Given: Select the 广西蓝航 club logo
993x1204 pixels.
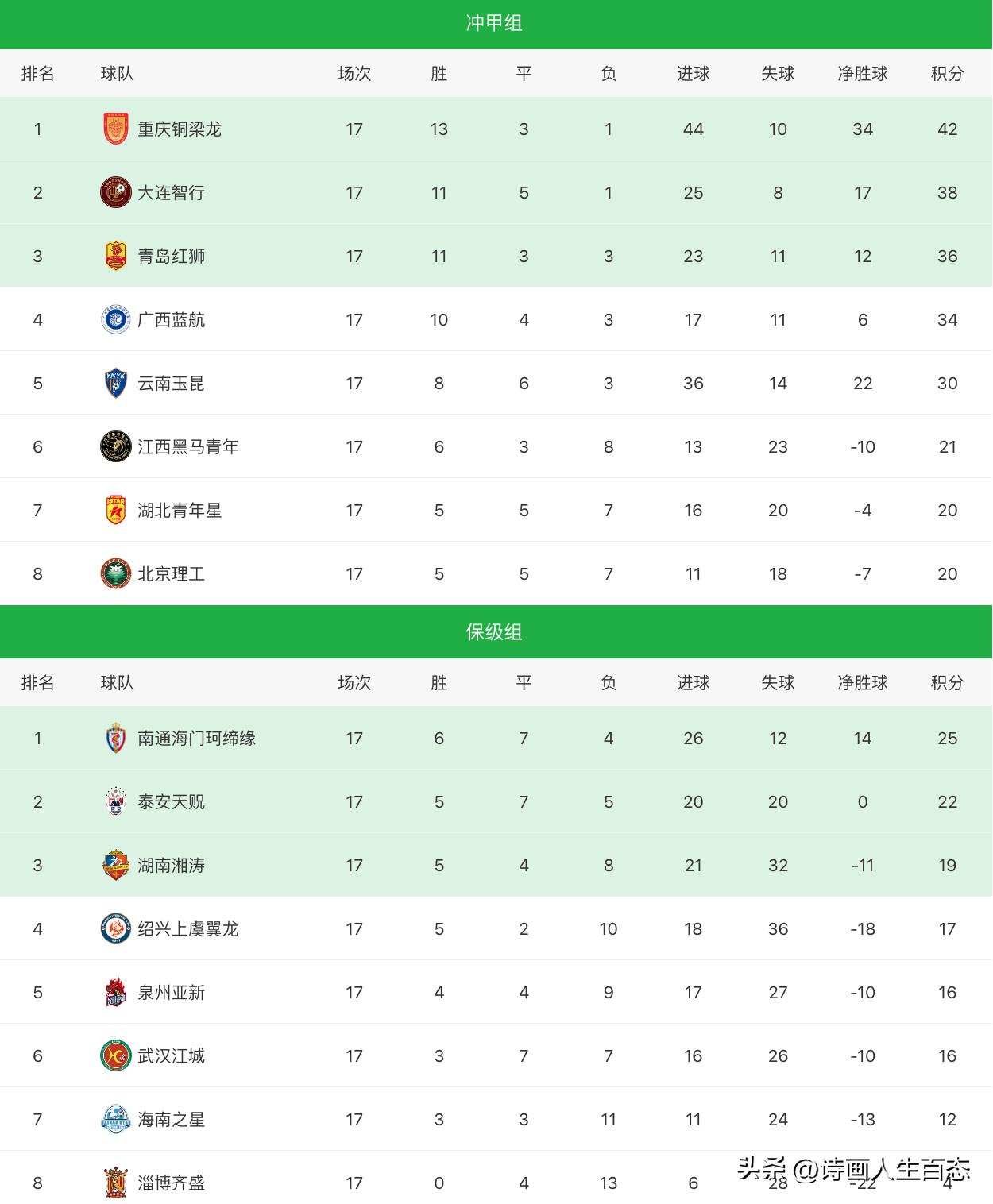Looking at the screenshot, I should [116, 320].
